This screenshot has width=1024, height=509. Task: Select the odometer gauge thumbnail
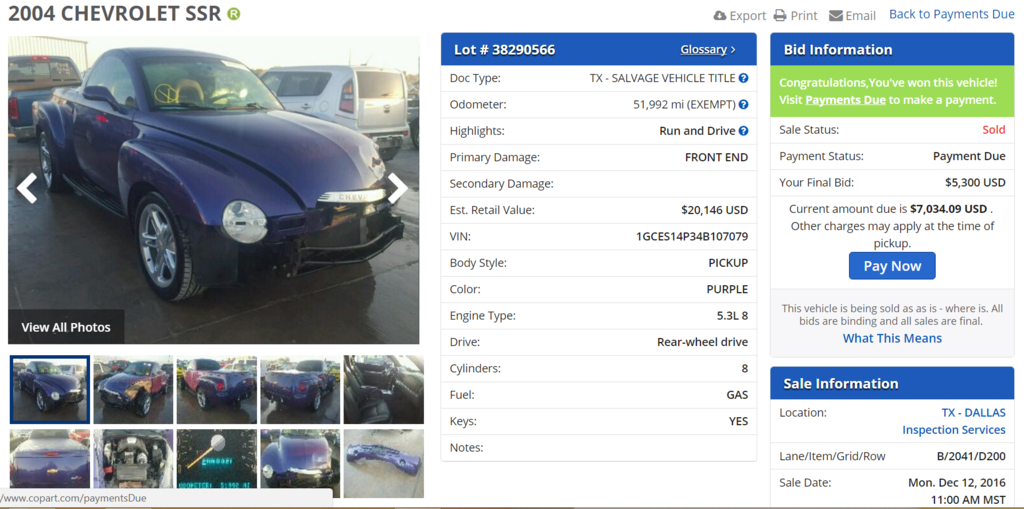pyautogui.click(x=217, y=459)
